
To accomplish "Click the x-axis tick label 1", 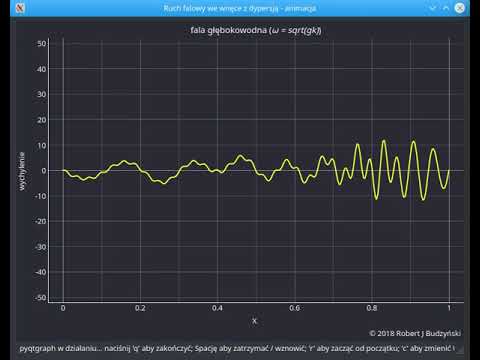I will (x=449, y=308).
